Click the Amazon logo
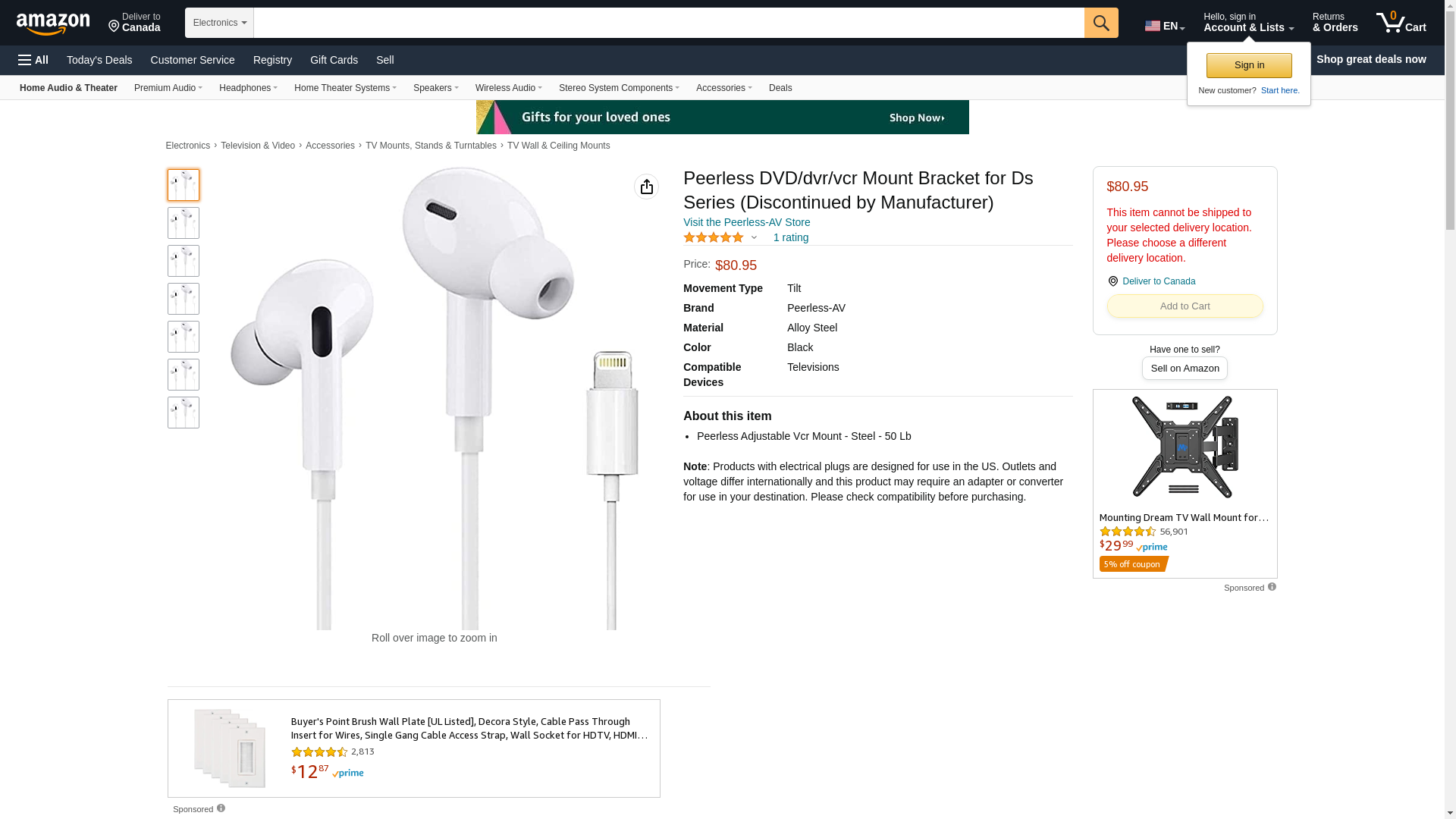 point(53,24)
